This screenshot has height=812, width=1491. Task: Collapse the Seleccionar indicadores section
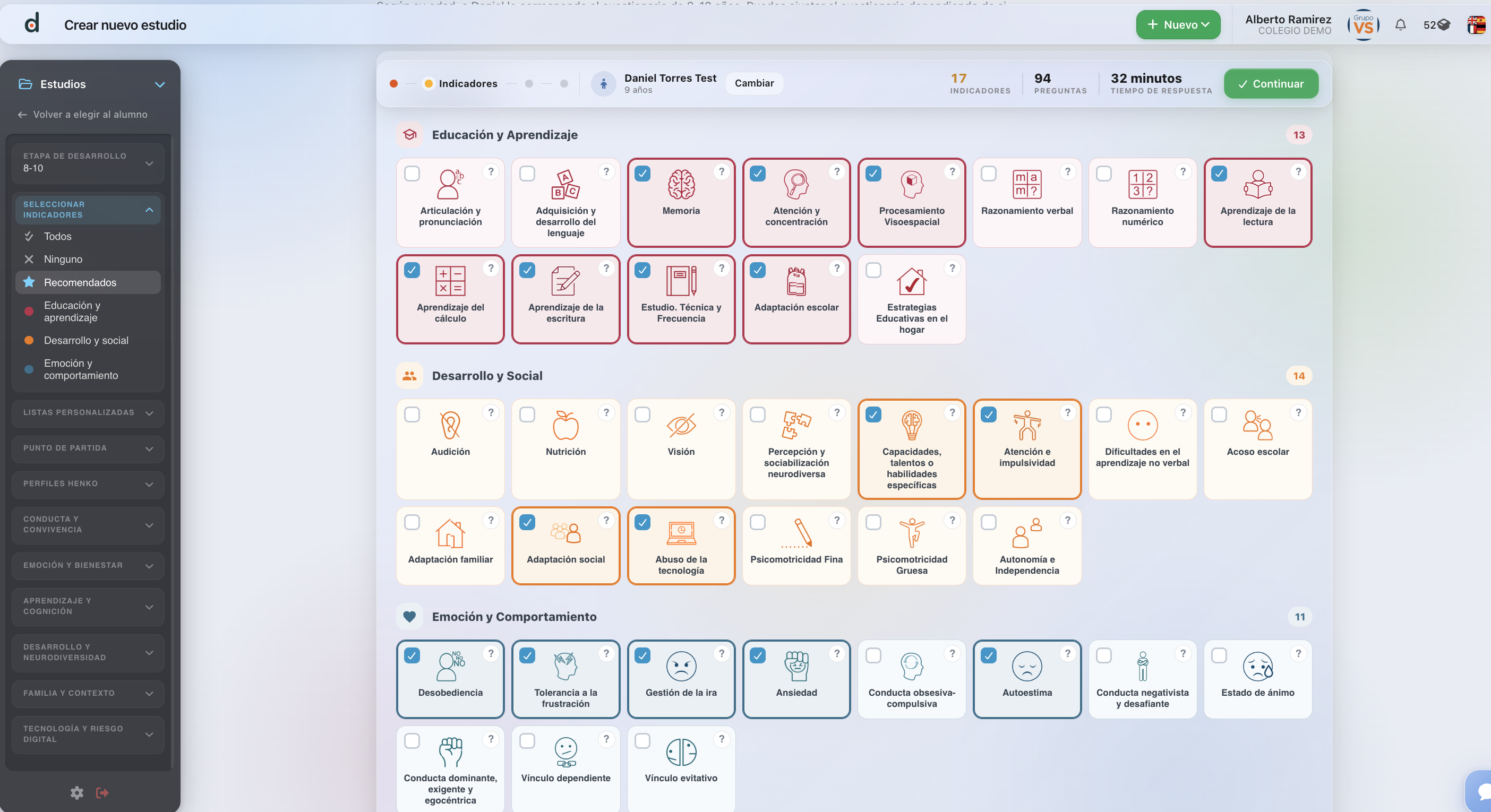pyautogui.click(x=88, y=209)
